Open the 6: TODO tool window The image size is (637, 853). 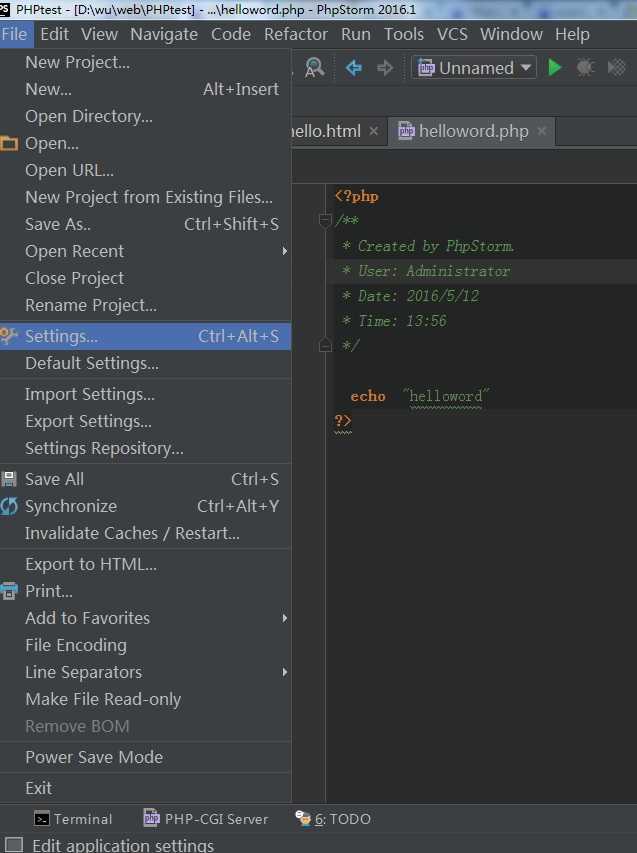coord(333,819)
